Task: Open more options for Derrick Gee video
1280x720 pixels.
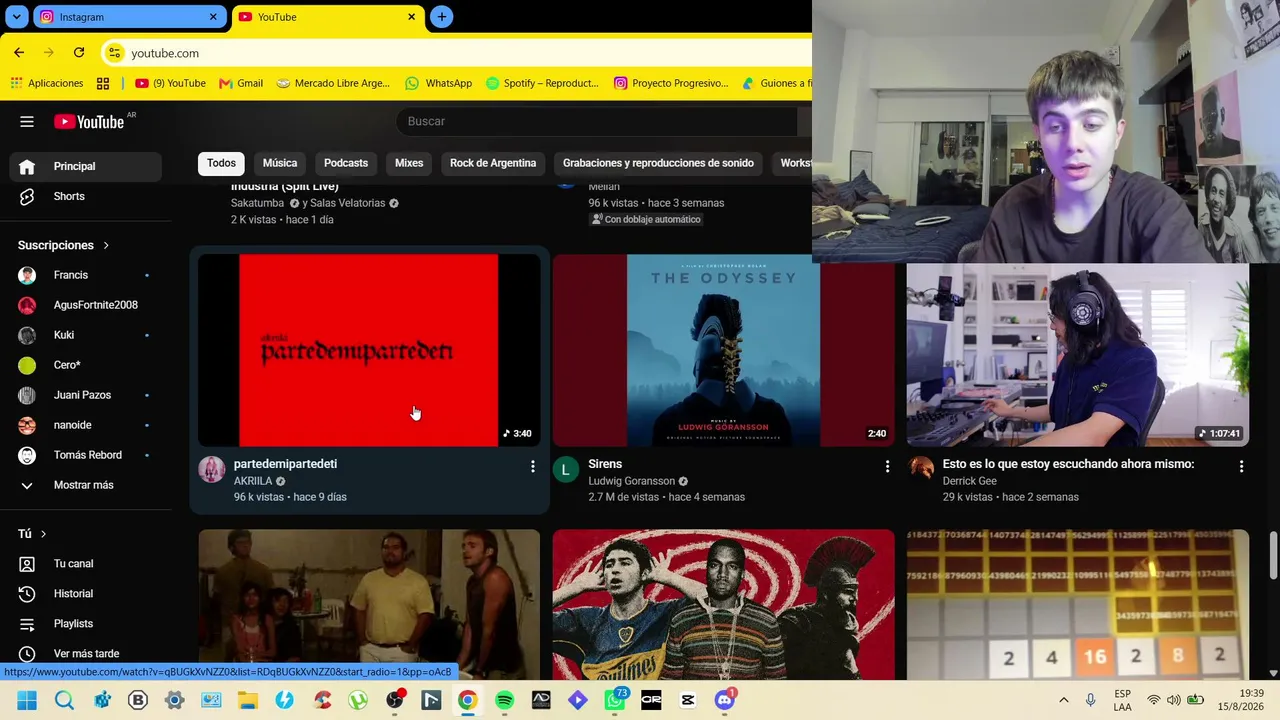Action: click(1241, 466)
